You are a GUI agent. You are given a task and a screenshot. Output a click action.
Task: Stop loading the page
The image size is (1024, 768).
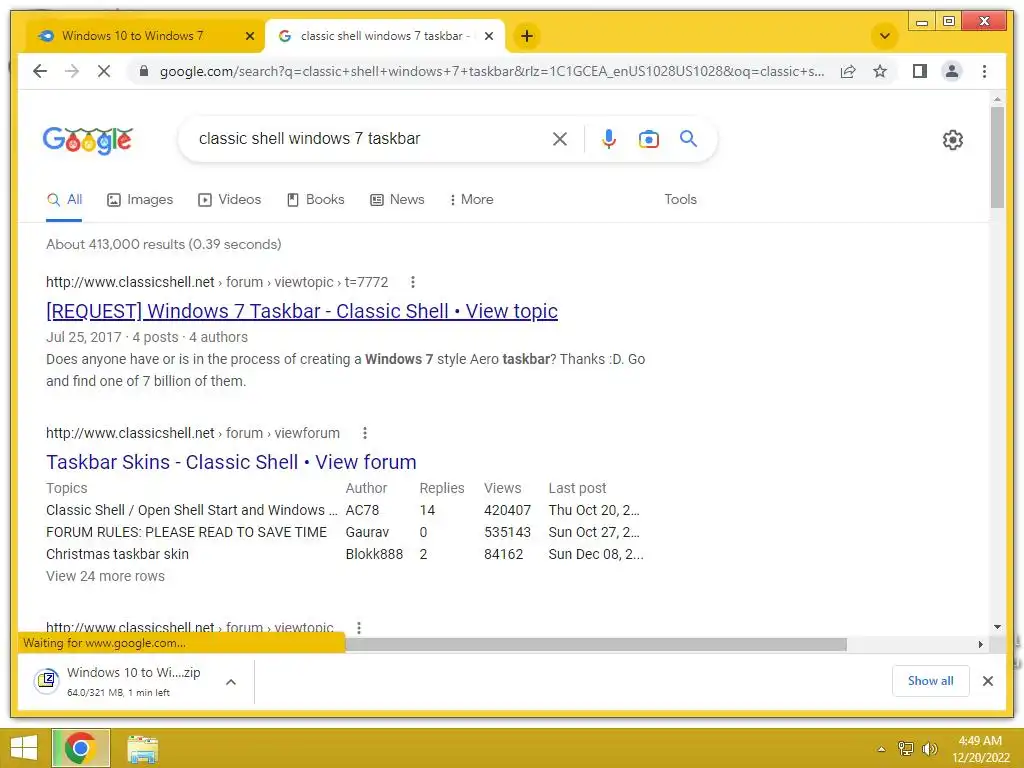click(x=104, y=71)
